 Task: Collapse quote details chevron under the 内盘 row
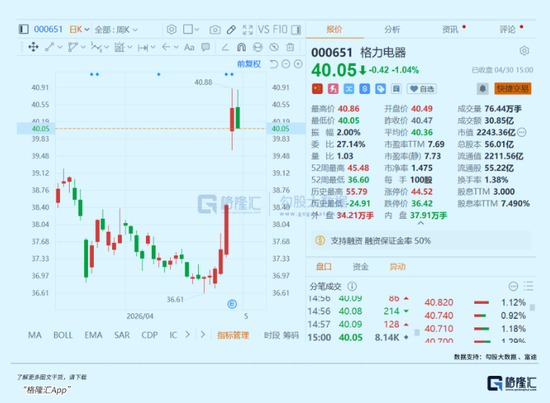point(421,223)
